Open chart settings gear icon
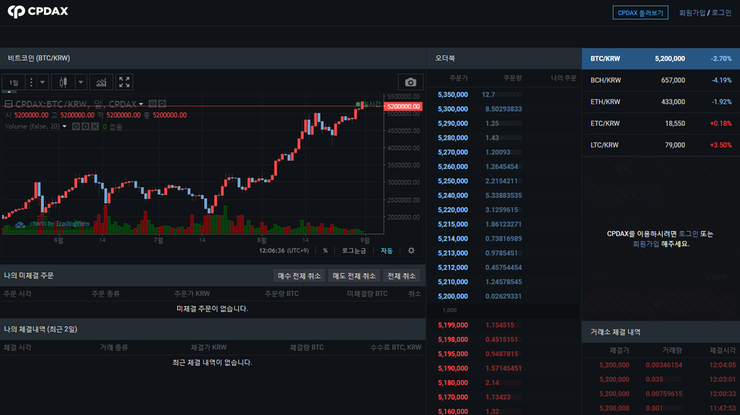 (411, 251)
